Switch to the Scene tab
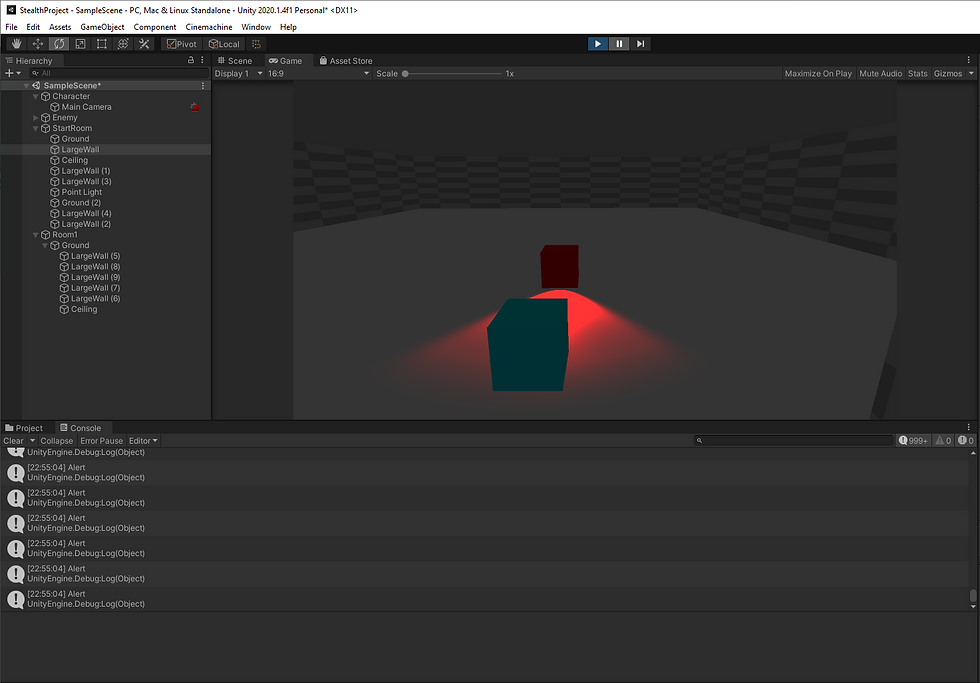The image size is (980, 683). tap(235, 61)
